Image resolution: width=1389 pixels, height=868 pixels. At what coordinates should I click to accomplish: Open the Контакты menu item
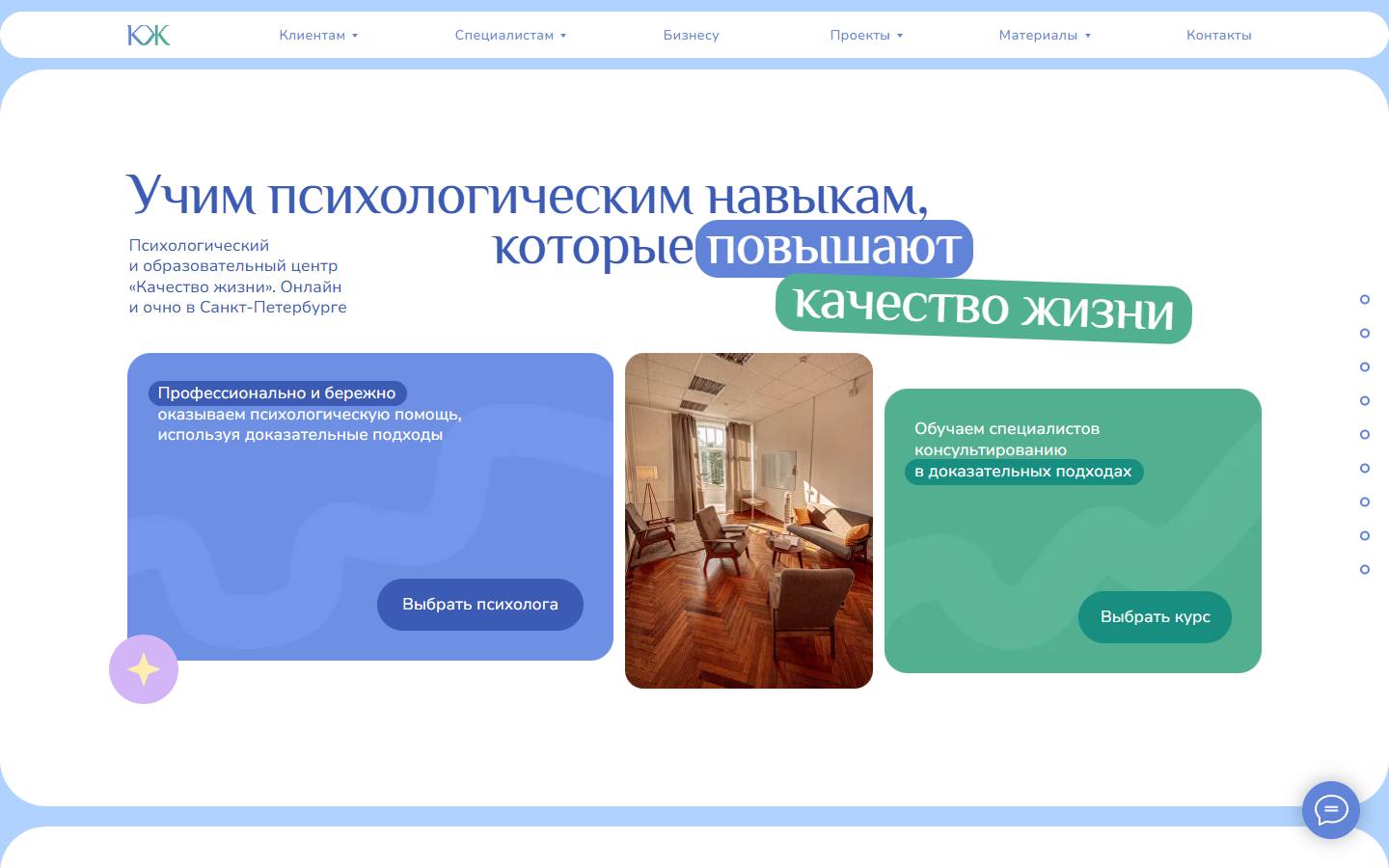pyautogui.click(x=1219, y=35)
